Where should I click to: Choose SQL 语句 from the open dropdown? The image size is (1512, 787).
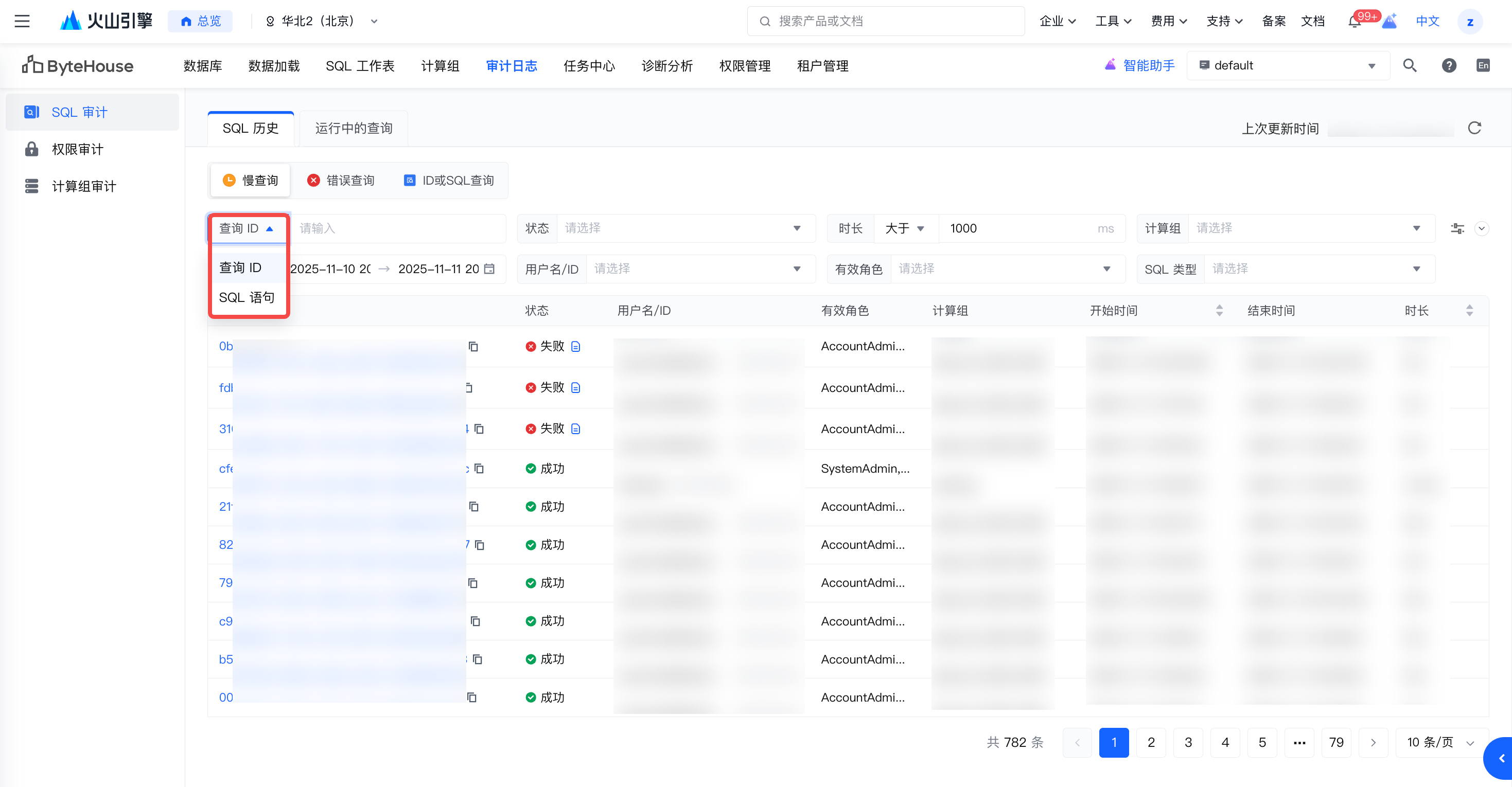click(x=247, y=297)
